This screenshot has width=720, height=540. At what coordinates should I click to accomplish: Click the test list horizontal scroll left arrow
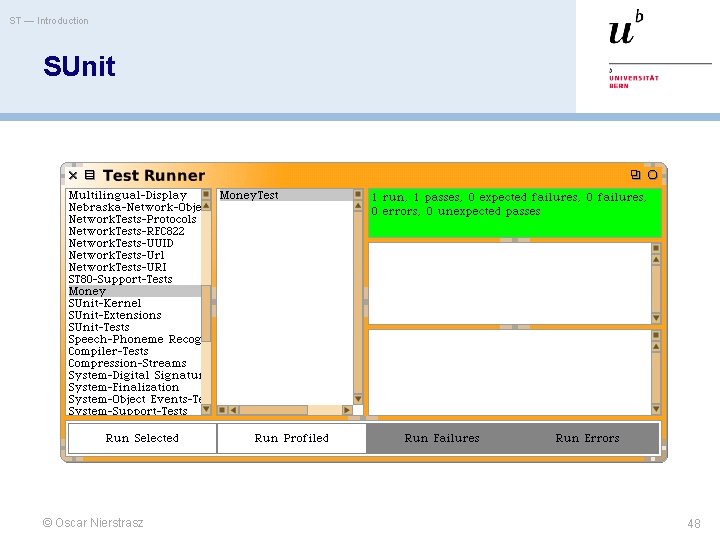point(233,410)
